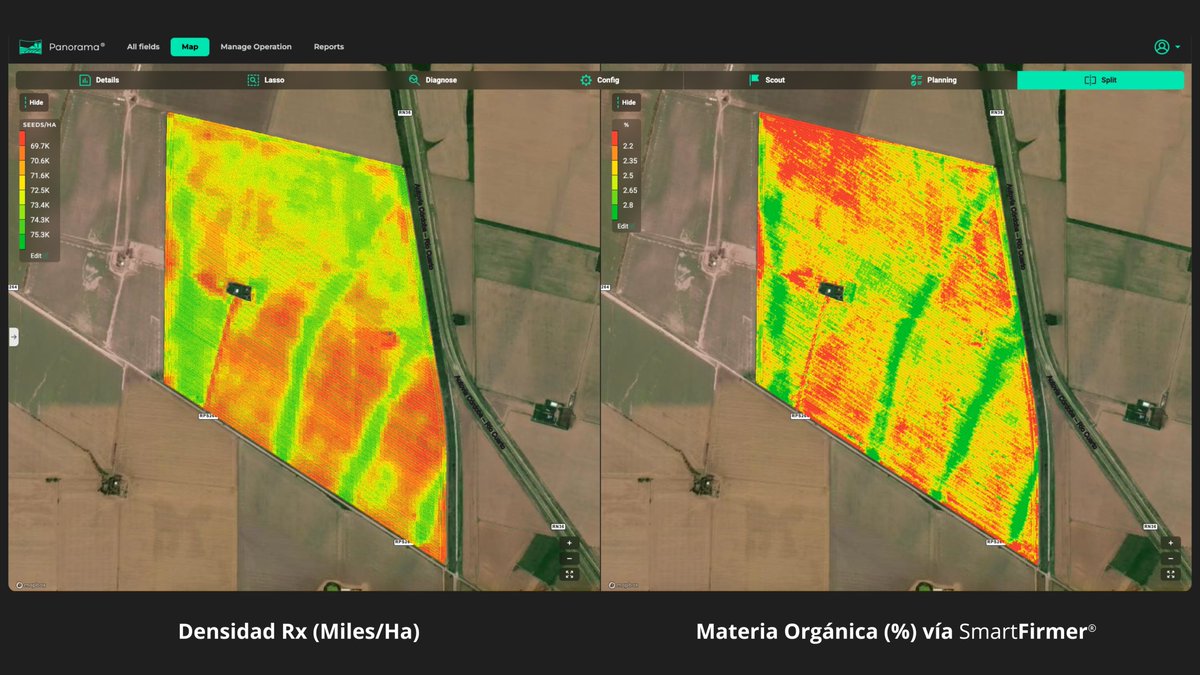Screen dimensions: 1200x675
Task: Select the 2.65 legend value
Action: 630,190
